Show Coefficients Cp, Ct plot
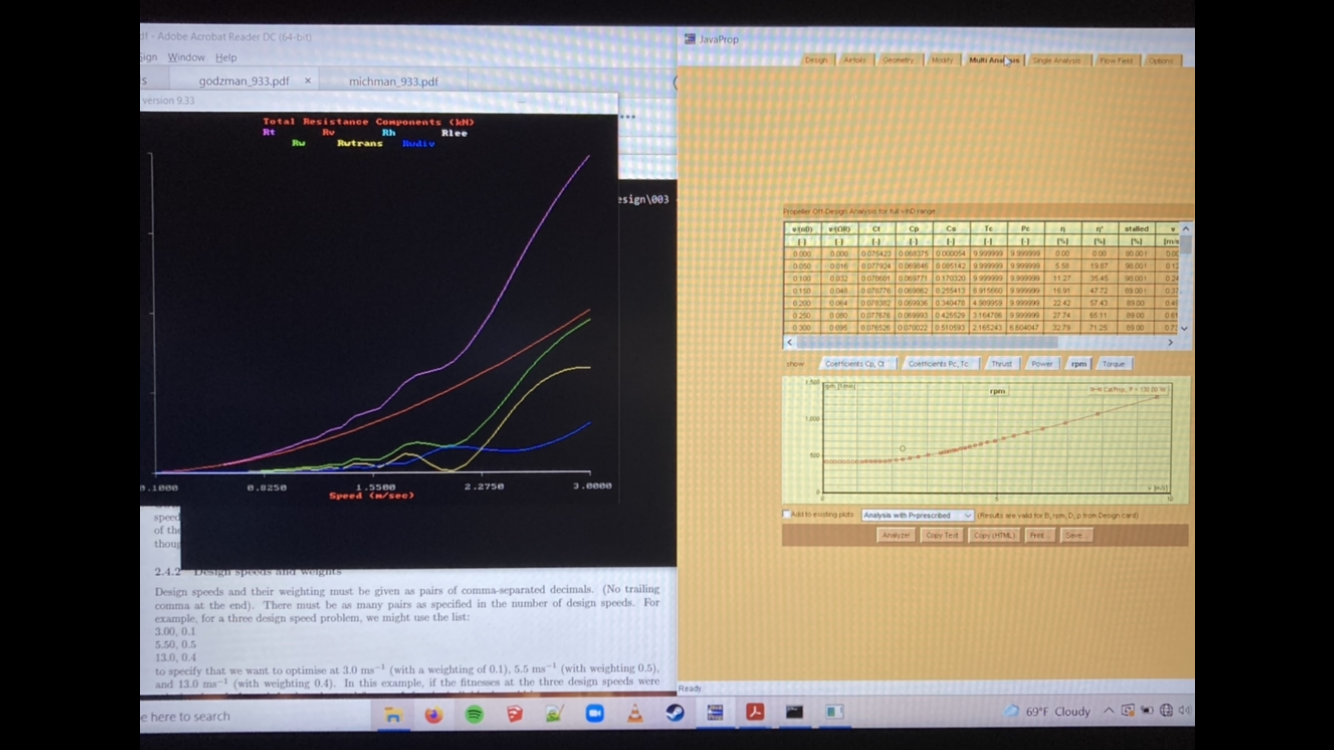Image resolution: width=1334 pixels, height=750 pixels. pyautogui.click(x=858, y=363)
